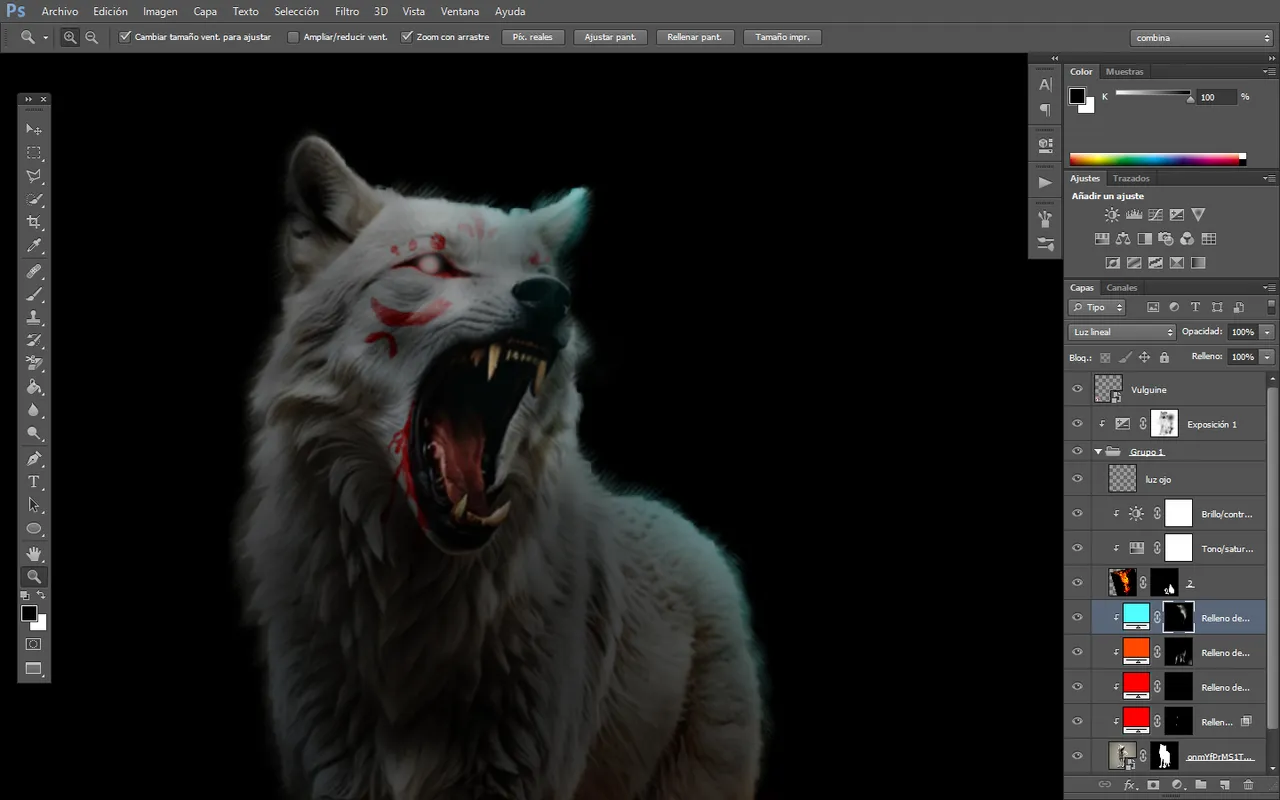Hide the luz ojo layer
The image size is (1280, 800).
click(x=1077, y=479)
